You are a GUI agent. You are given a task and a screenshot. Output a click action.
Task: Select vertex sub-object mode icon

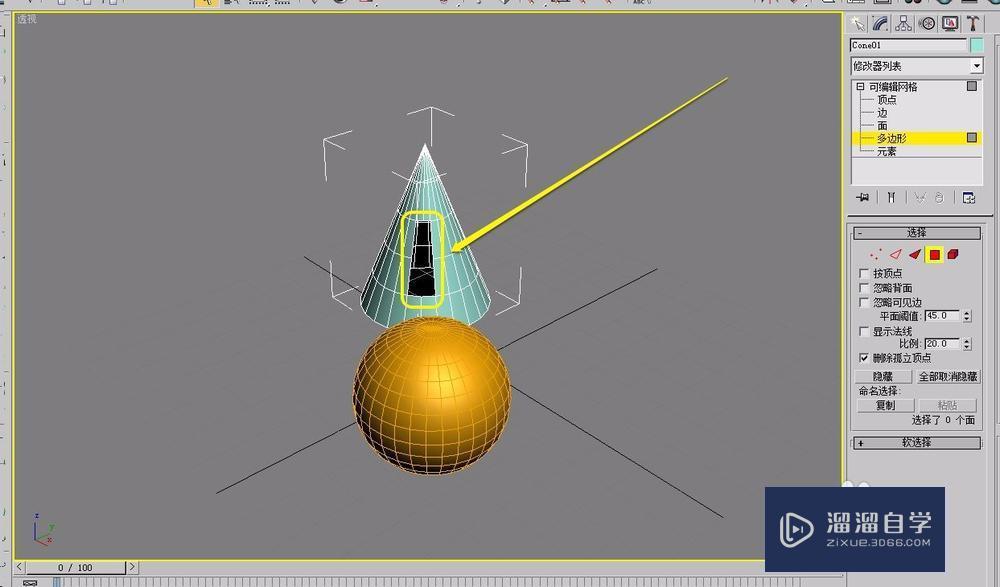coord(875,255)
